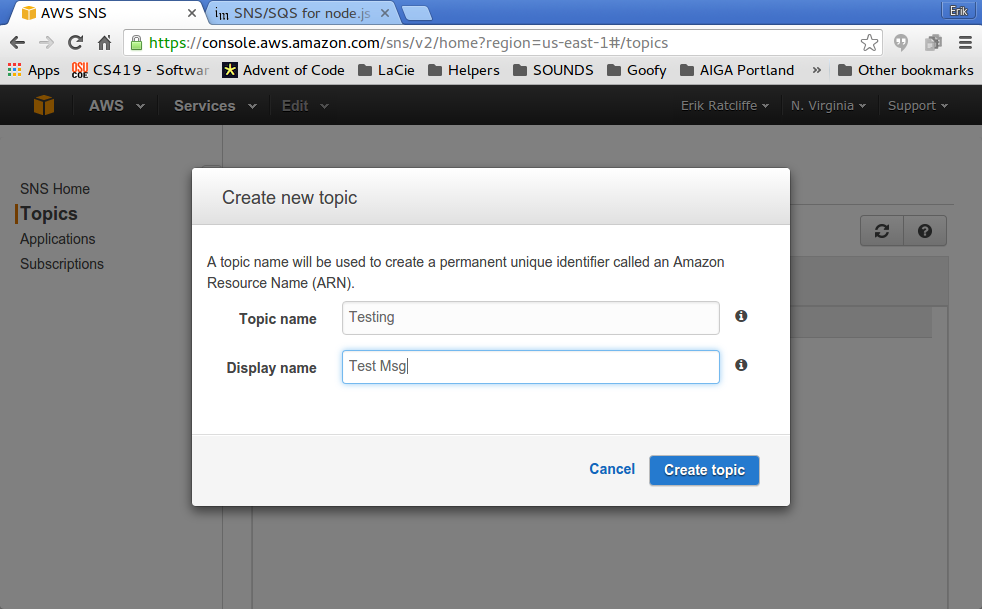Click the Create topic button
The image size is (982, 609).
[704, 470]
